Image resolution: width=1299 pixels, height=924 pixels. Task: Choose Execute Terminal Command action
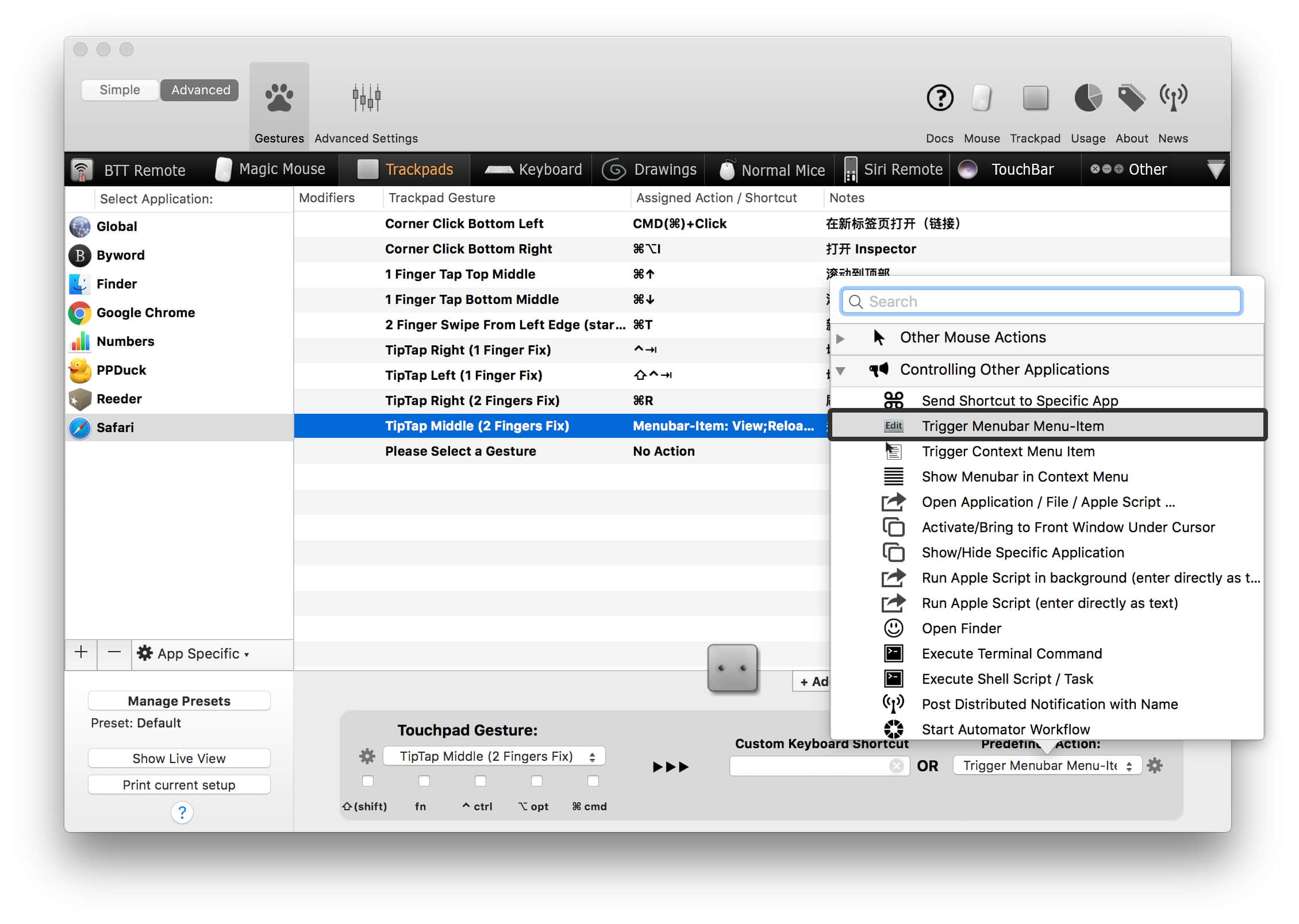tap(1012, 653)
